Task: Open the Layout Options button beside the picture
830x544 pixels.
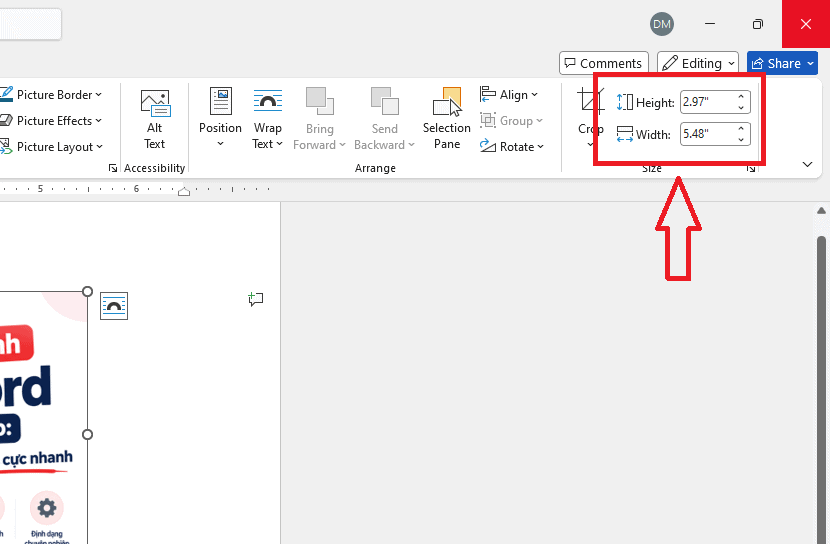Action: (114, 306)
